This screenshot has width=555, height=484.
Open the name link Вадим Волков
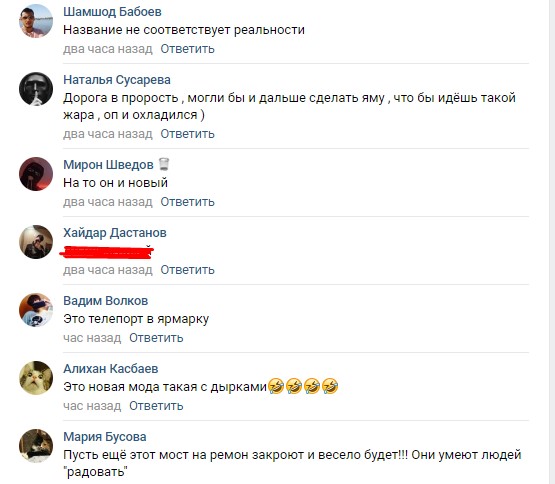coord(105,301)
